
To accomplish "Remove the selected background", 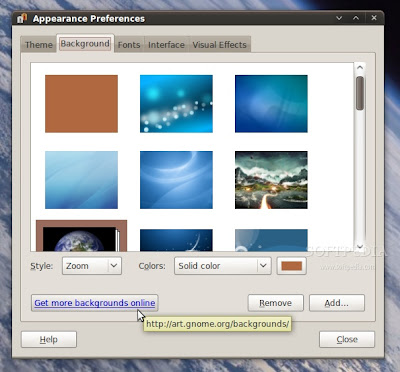I will tap(276, 303).
